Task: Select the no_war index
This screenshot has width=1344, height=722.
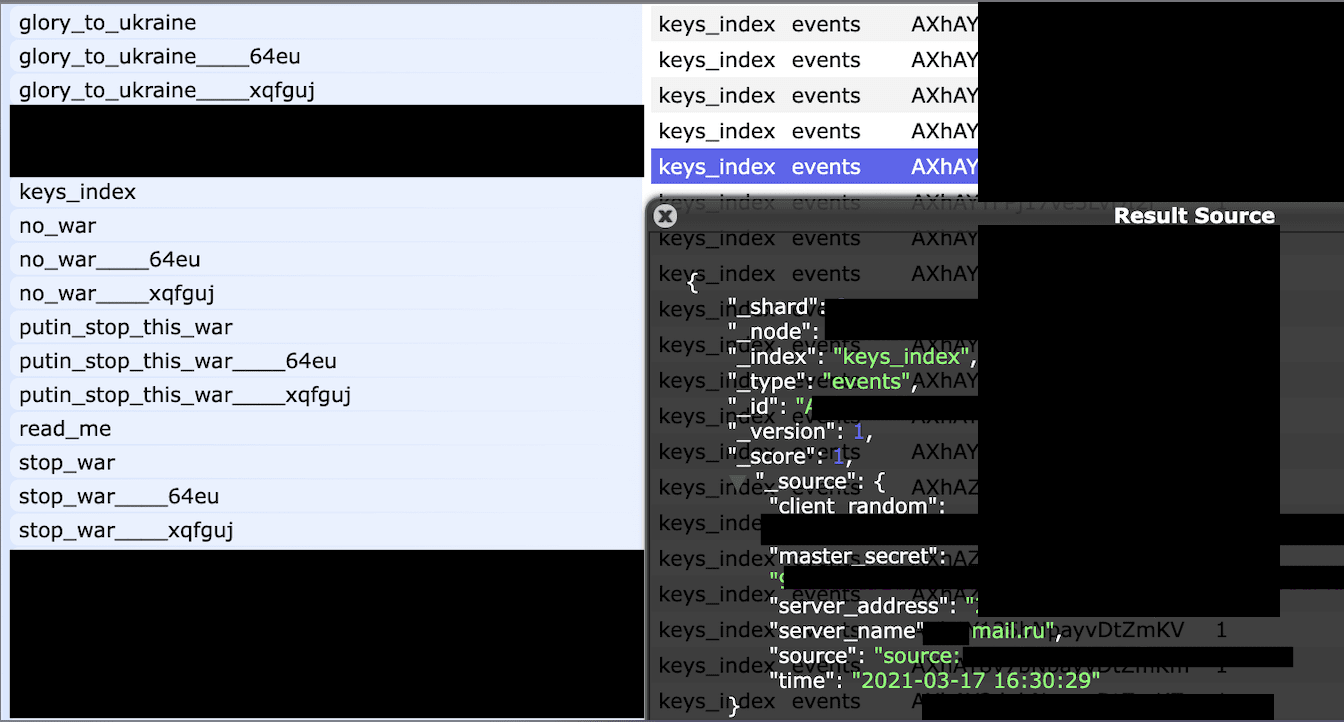Action: (327, 226)
